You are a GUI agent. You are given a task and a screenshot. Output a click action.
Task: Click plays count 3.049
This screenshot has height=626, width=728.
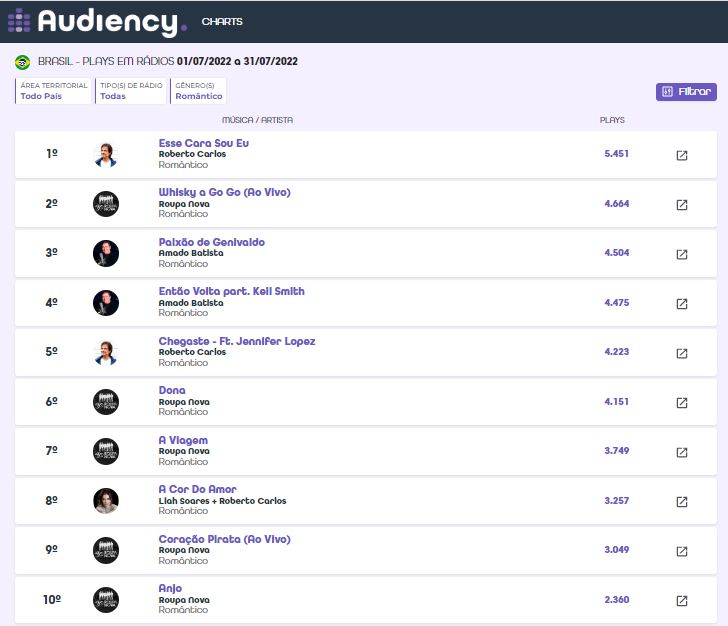click(x=617, y=549)
